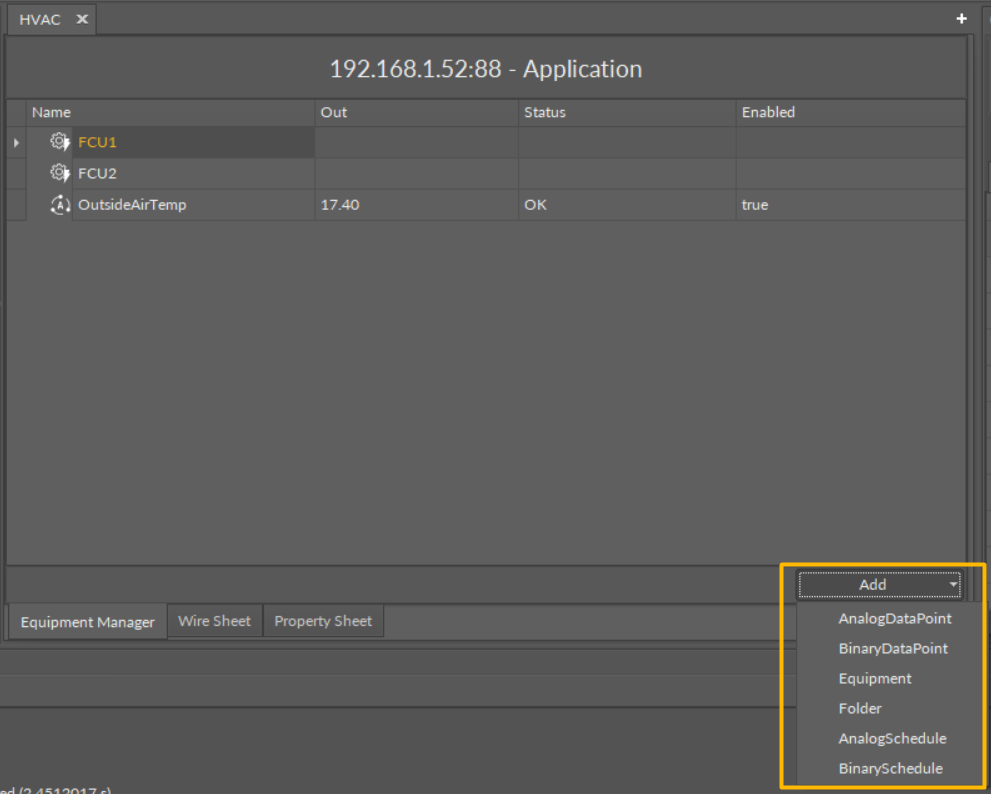The width and height of the screenshot is (991, 794).
Task: Select the FCU2 row name
Action: click(98, 173)
